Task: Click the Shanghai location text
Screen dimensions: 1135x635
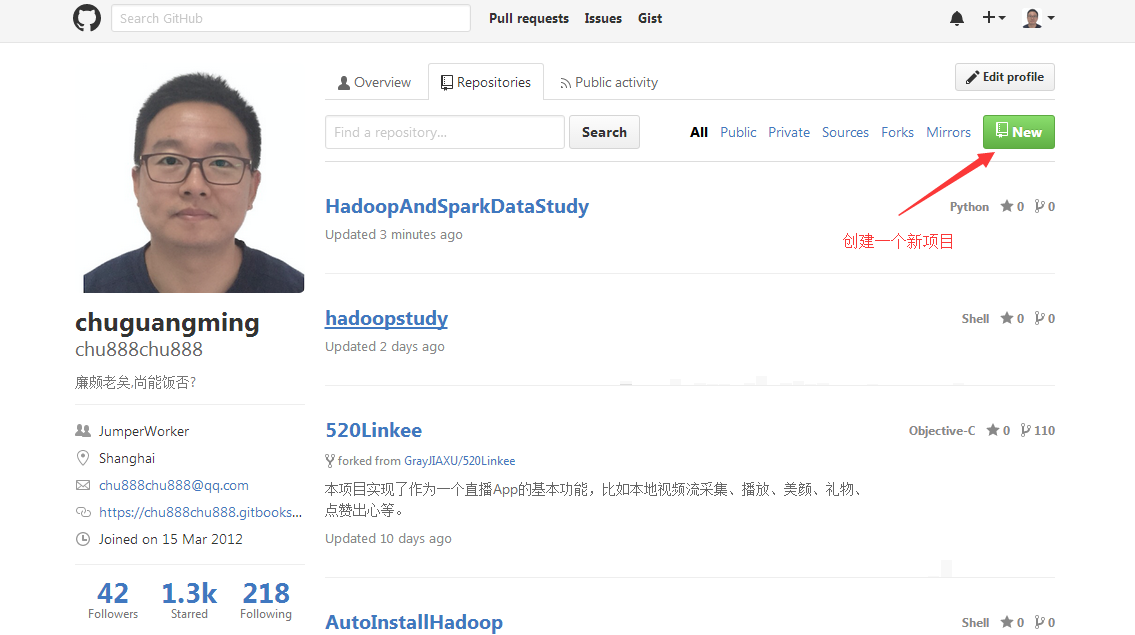Action: 127,458
